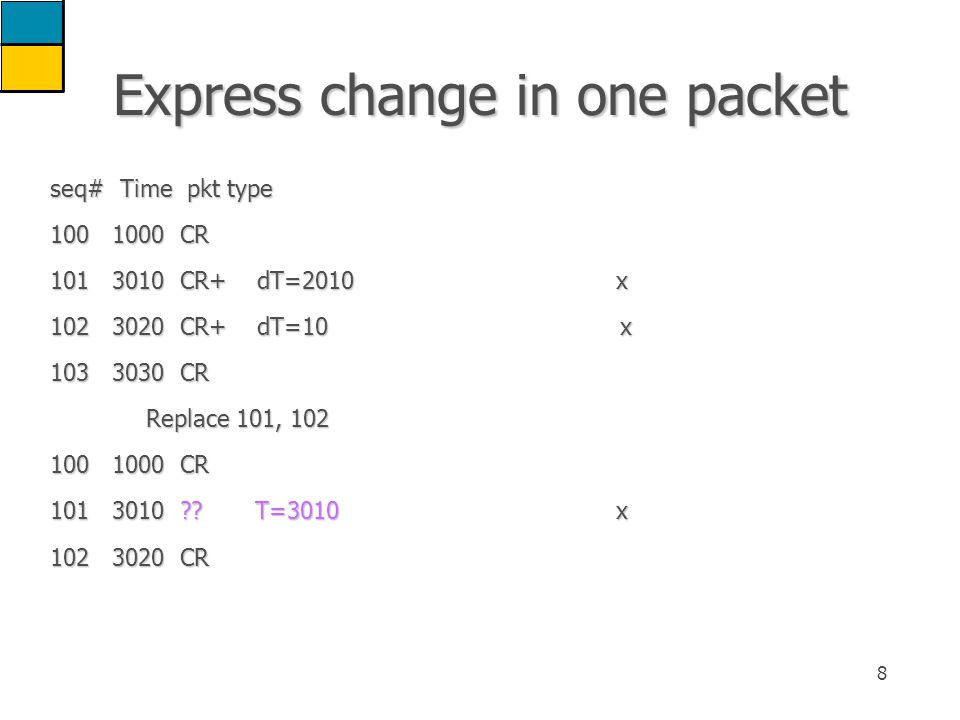Click the '103' sequence number
This screenshot has width=960, height=720.
click(70, 373)
